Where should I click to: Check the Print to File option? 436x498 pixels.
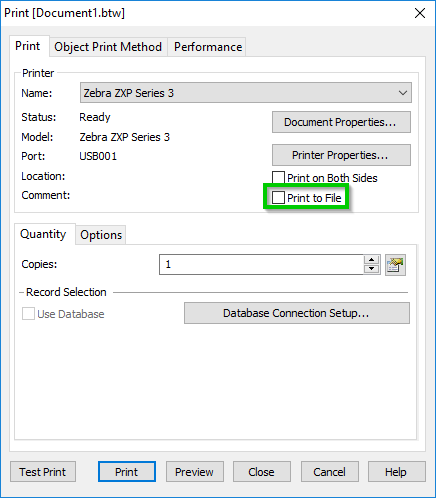(278, 197)
